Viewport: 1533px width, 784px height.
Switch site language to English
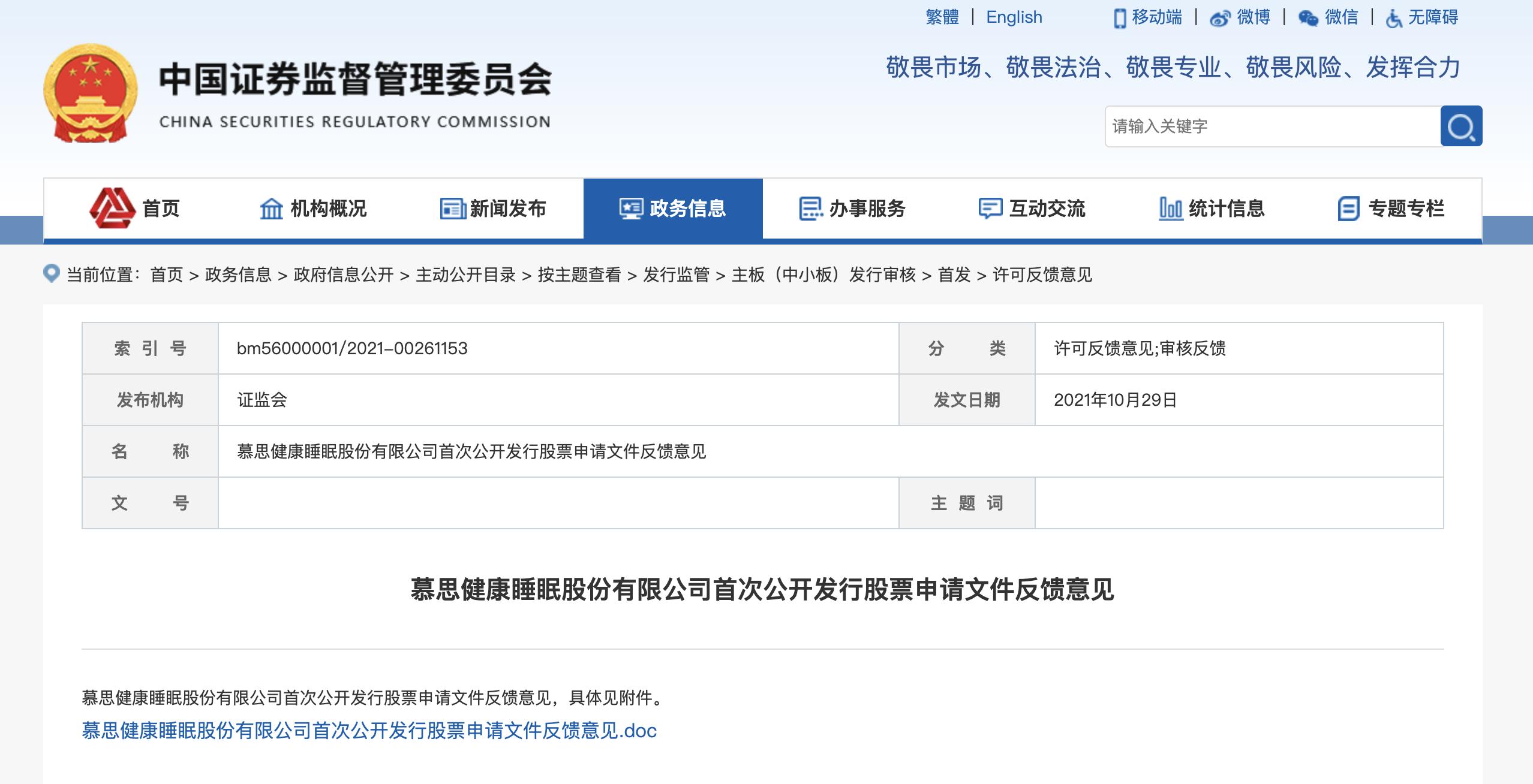coord(1014,17)
